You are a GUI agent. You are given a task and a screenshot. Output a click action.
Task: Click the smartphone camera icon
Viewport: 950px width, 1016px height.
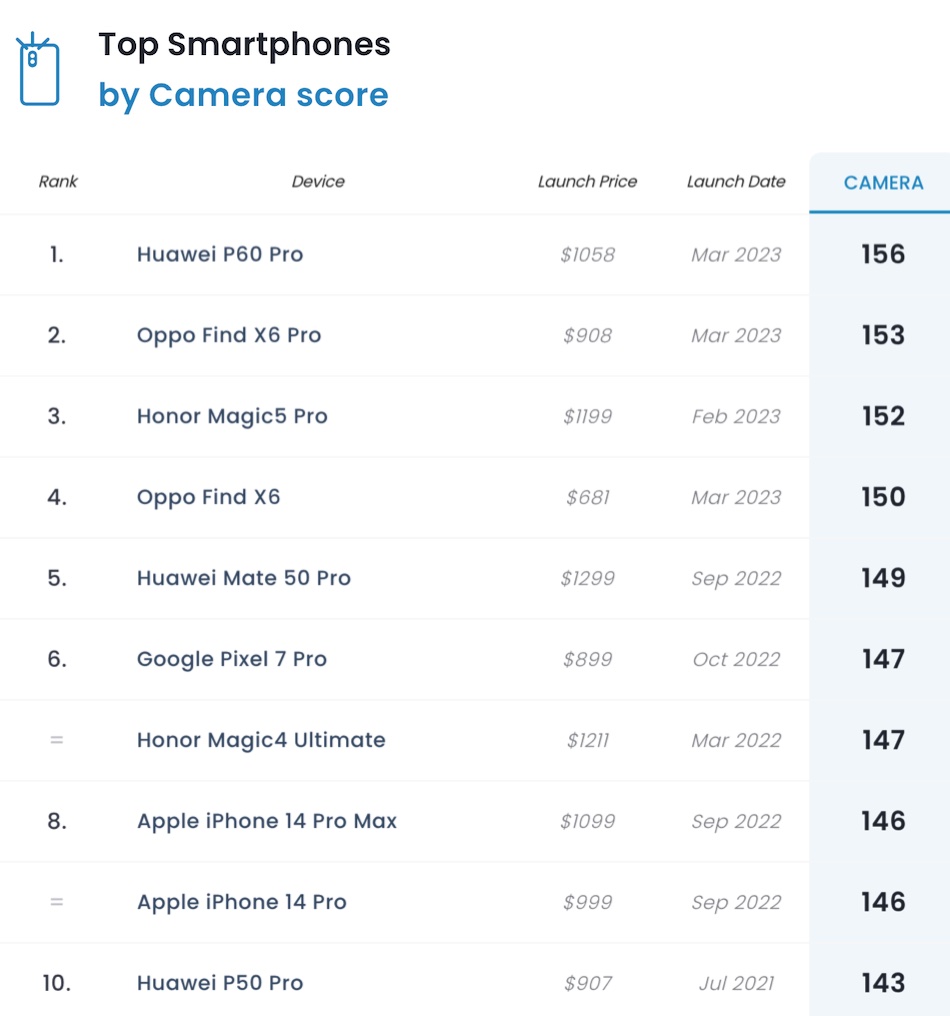(x=39, y=70)
